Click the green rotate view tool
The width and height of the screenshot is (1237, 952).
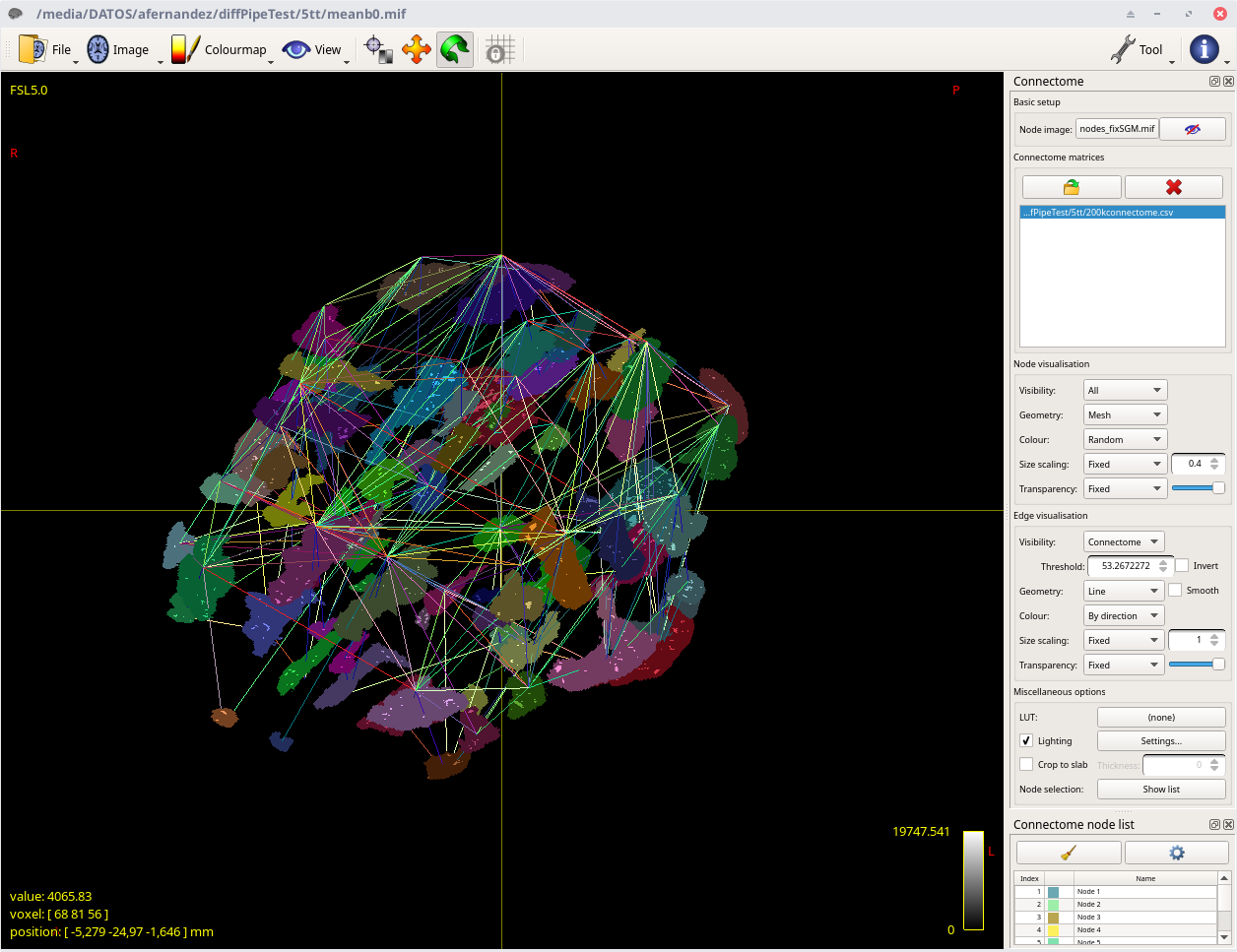coord(454,49)
